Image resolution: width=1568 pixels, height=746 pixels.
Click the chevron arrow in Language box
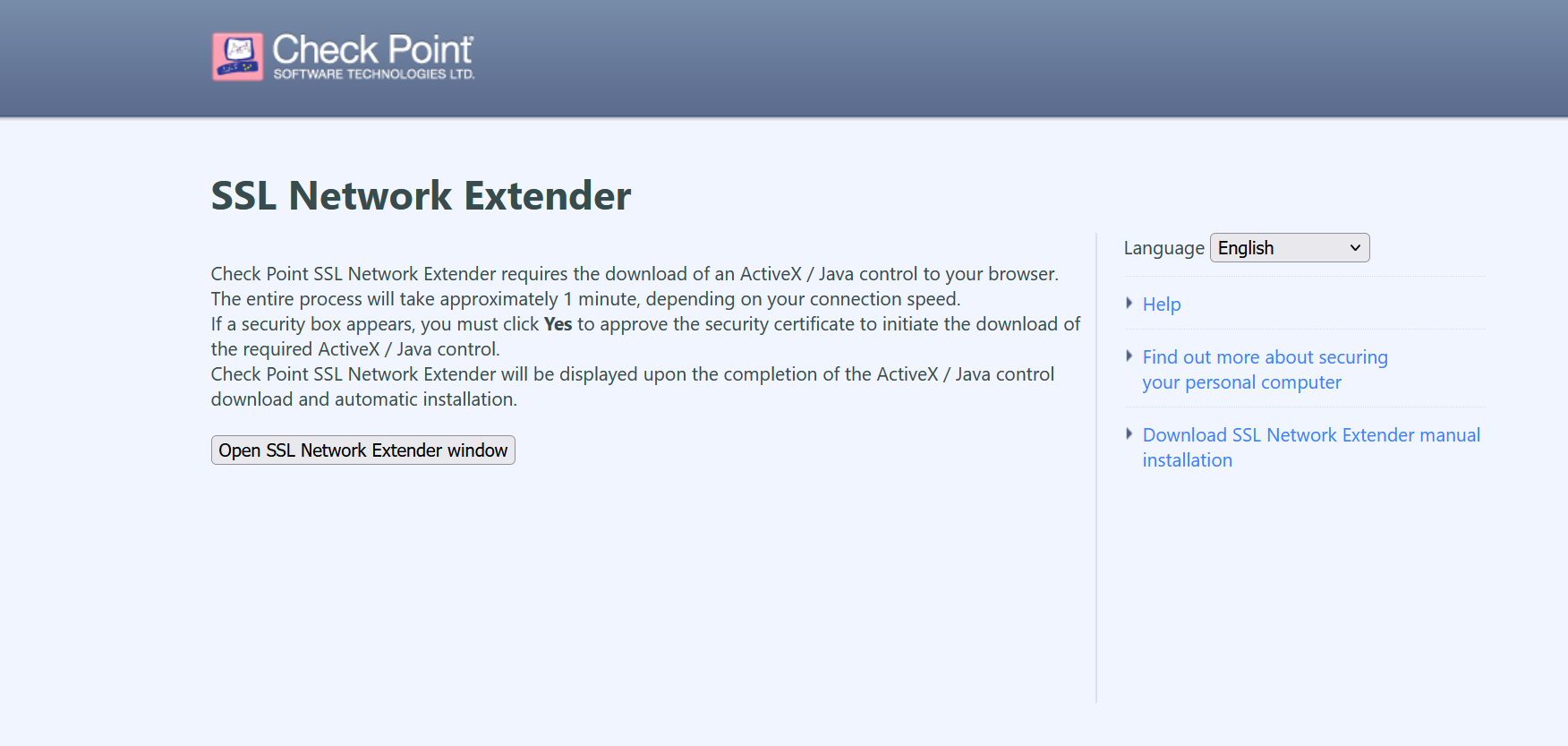[x=1355, y=248]
